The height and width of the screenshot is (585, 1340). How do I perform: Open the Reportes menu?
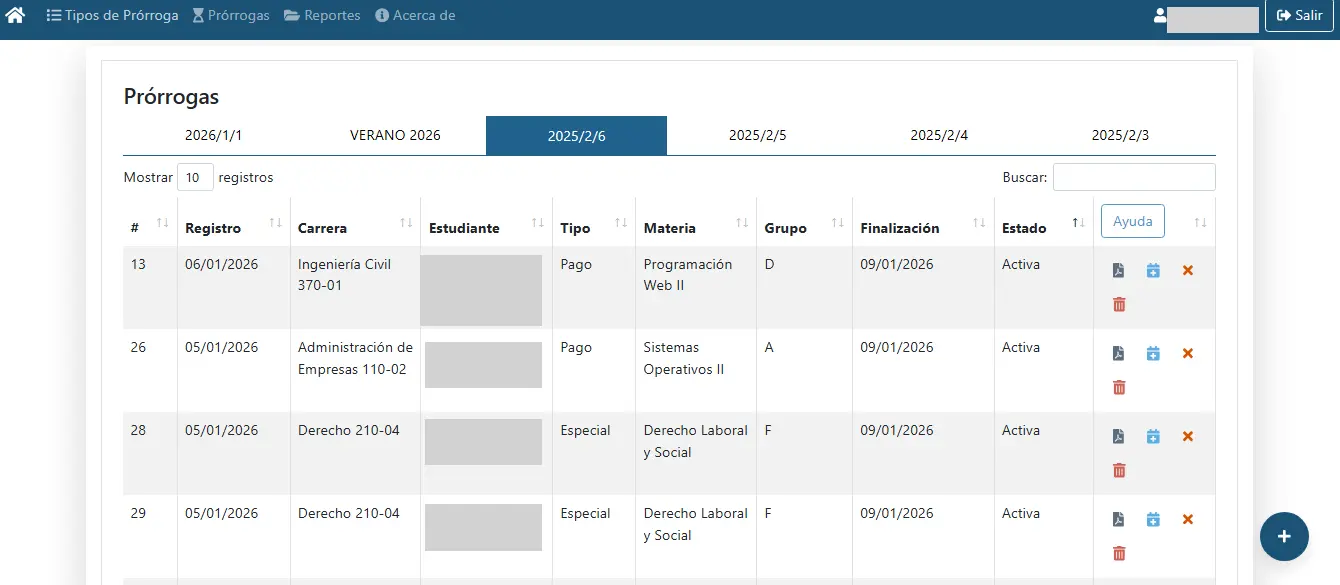[322, 16]
